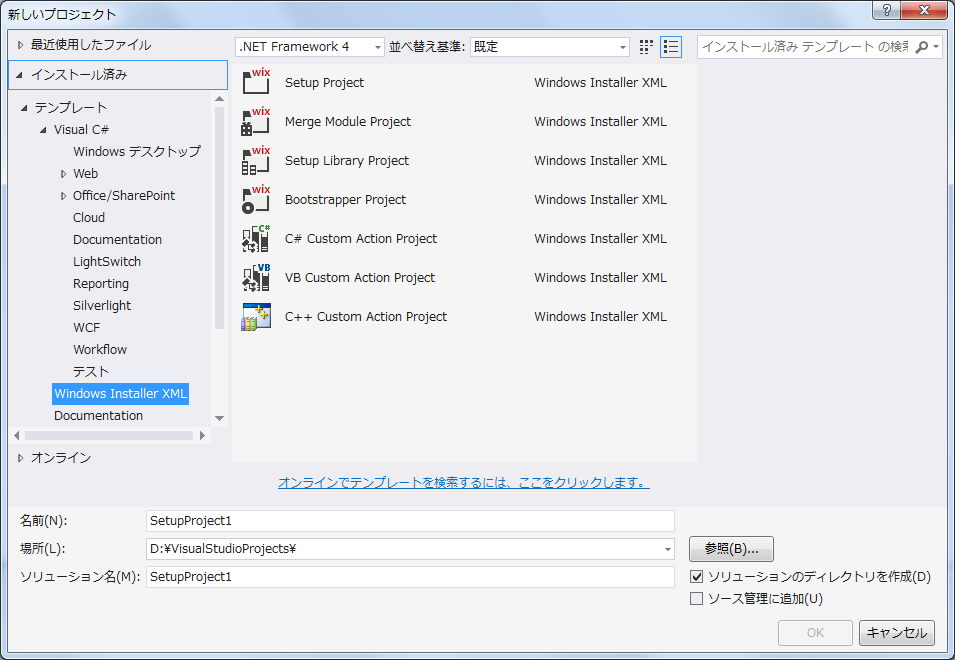
Task: Click the Merge Module Project icon
Action: tap(256, 122)
